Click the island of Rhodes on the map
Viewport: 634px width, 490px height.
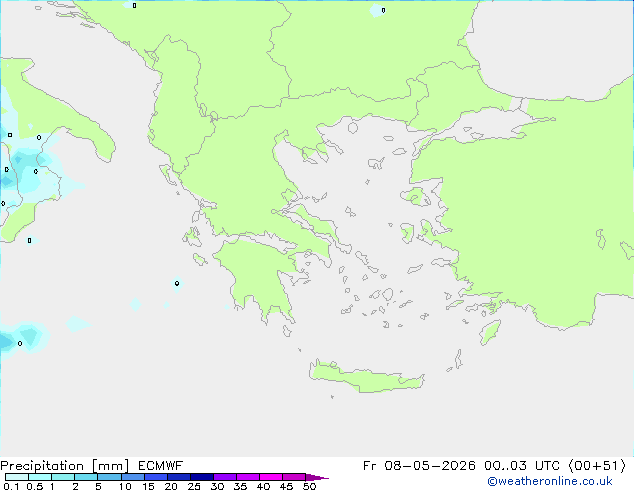(490, 332)
